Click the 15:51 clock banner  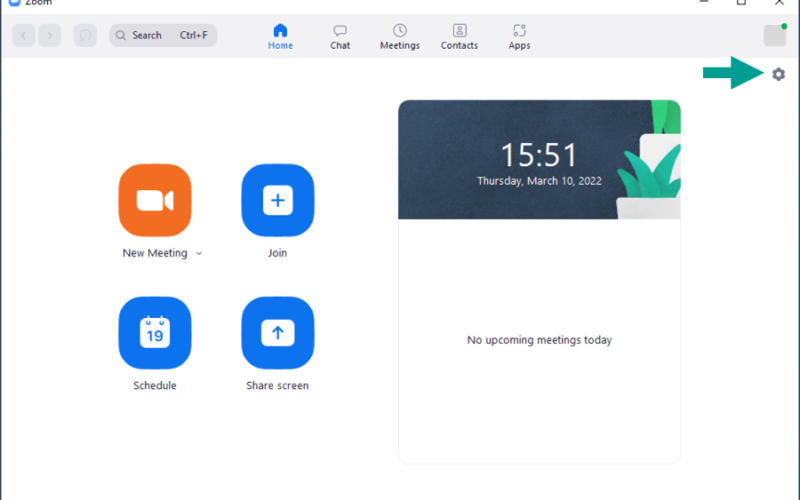[x=539, y=160]
